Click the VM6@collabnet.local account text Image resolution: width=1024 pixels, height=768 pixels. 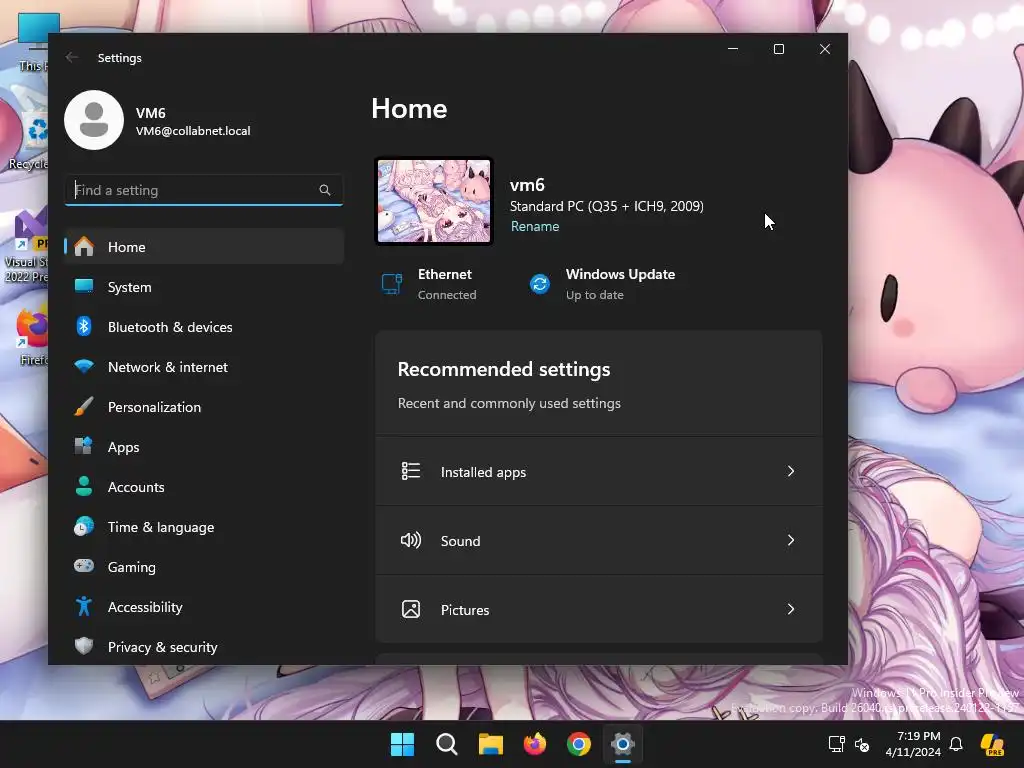pos(193,131)
